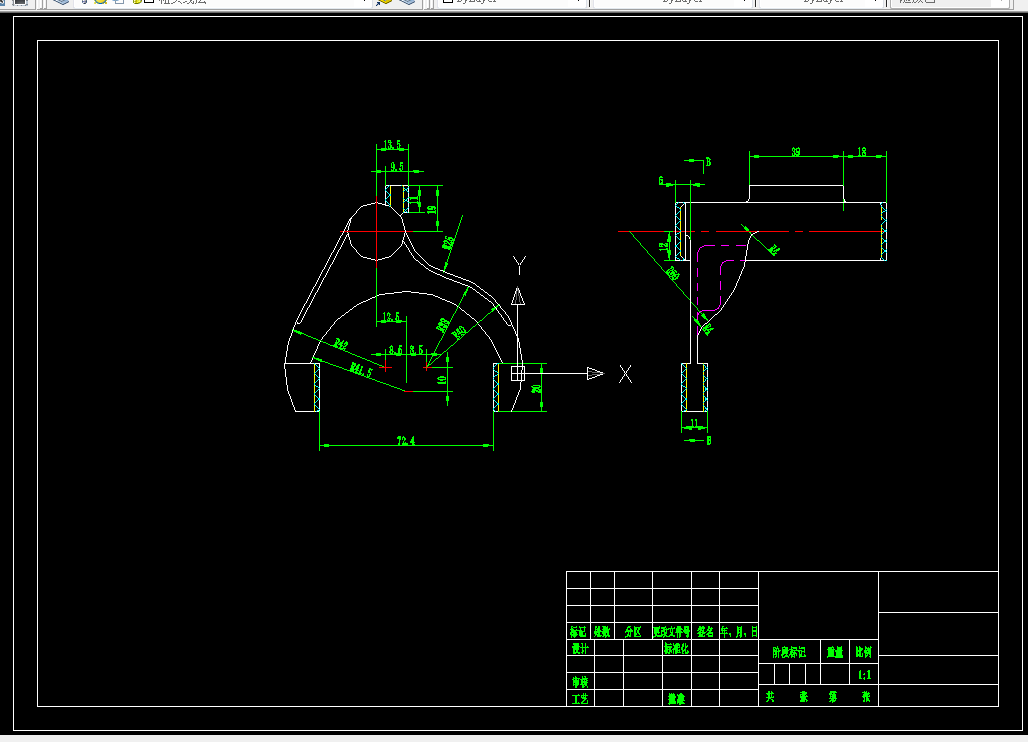The image size is (1028, 742).
Task: Select the 12.5 dimension text
Action: [391, 317]
